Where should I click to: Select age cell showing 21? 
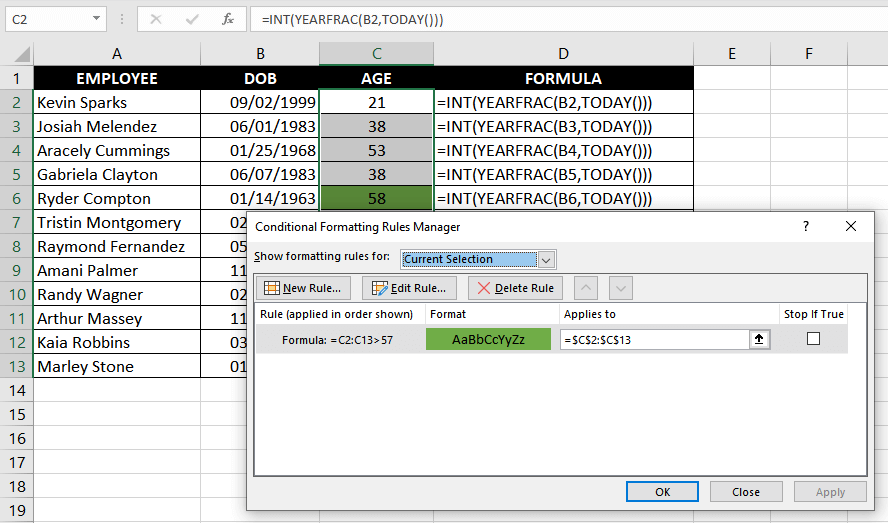point(377,103)
